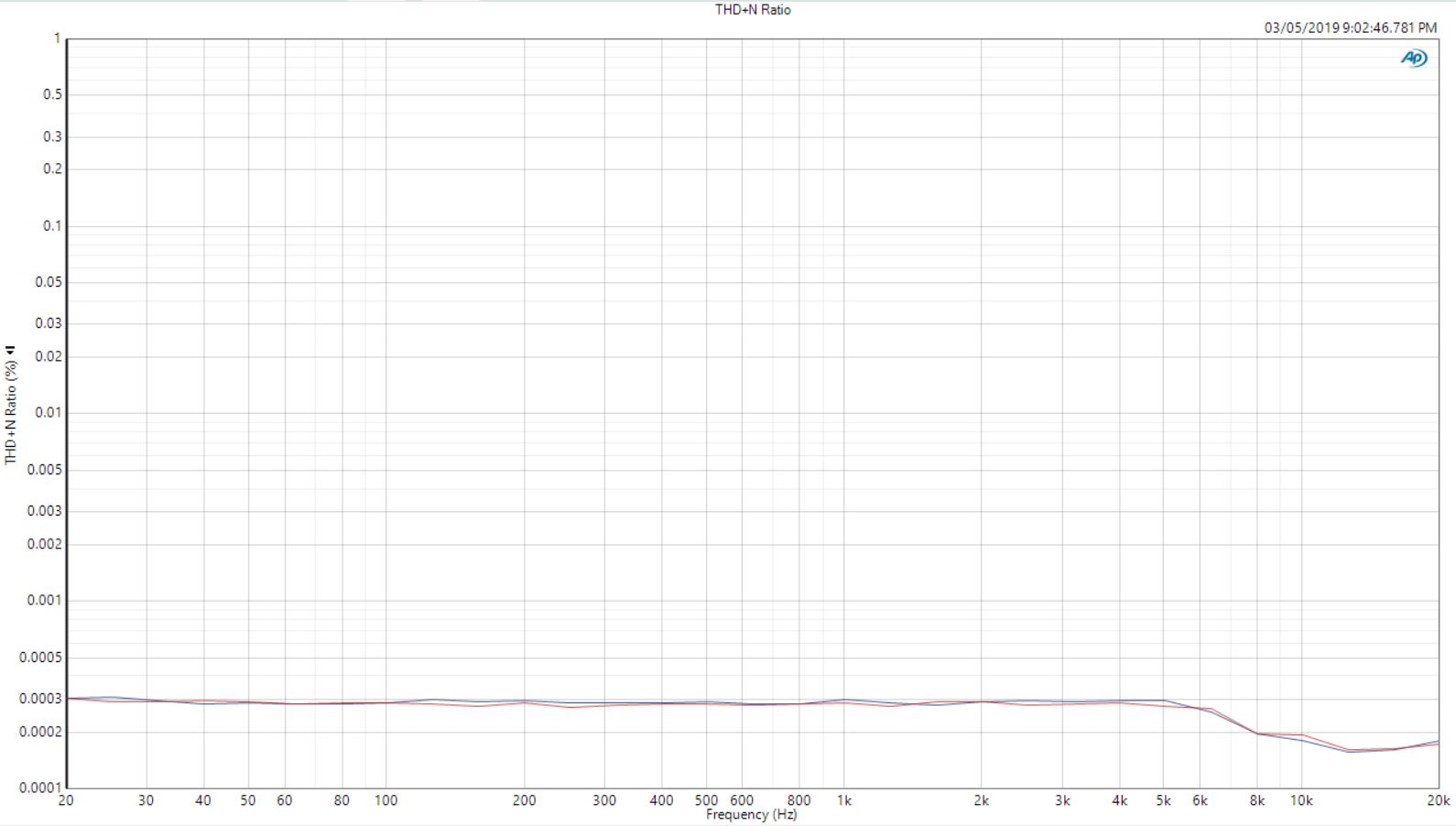Click the 500 tick on the frequency axis

[x=706, y=800]
